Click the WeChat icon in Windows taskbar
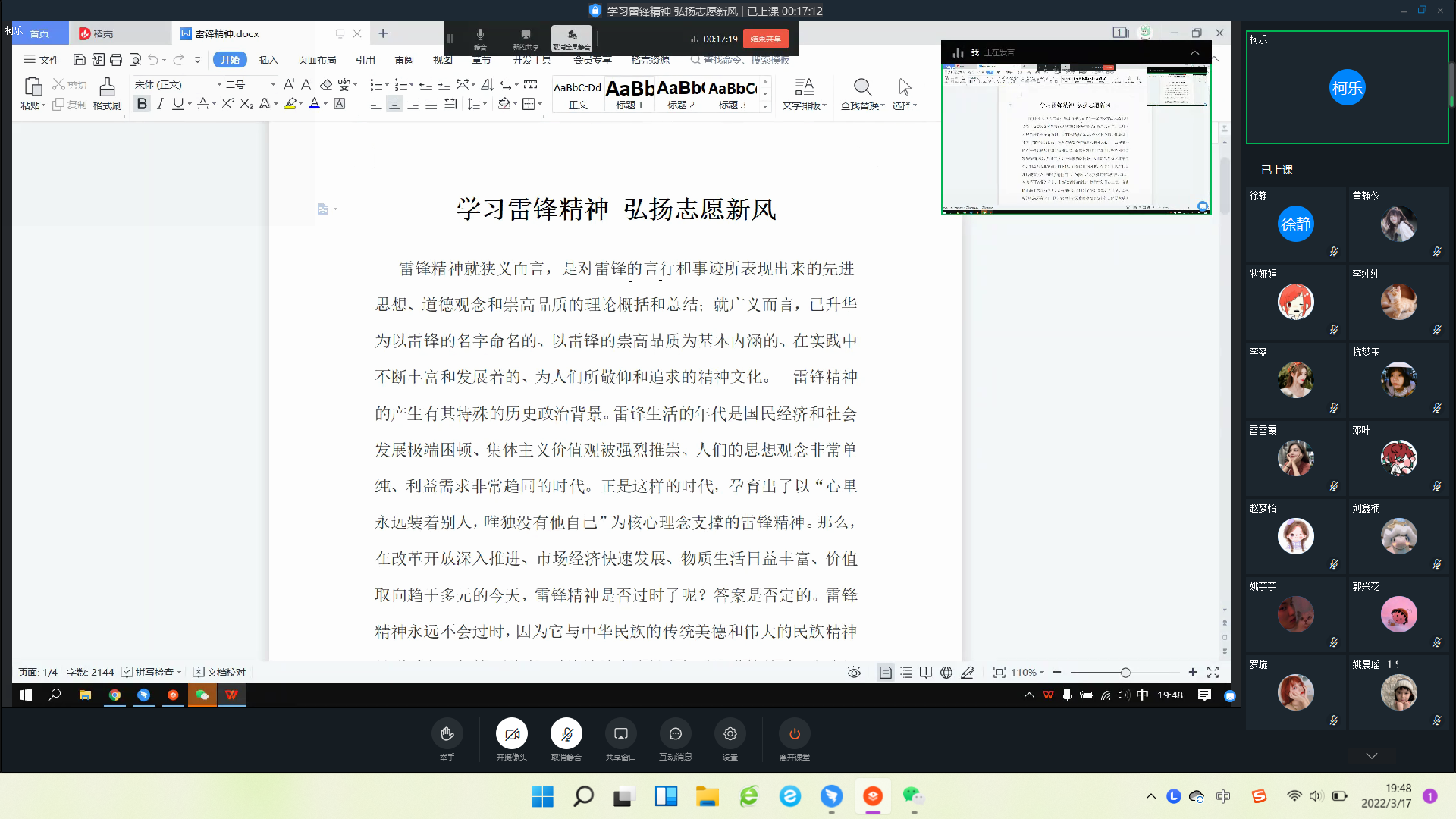Screen dimensions: 1456x819 (912, 795)
